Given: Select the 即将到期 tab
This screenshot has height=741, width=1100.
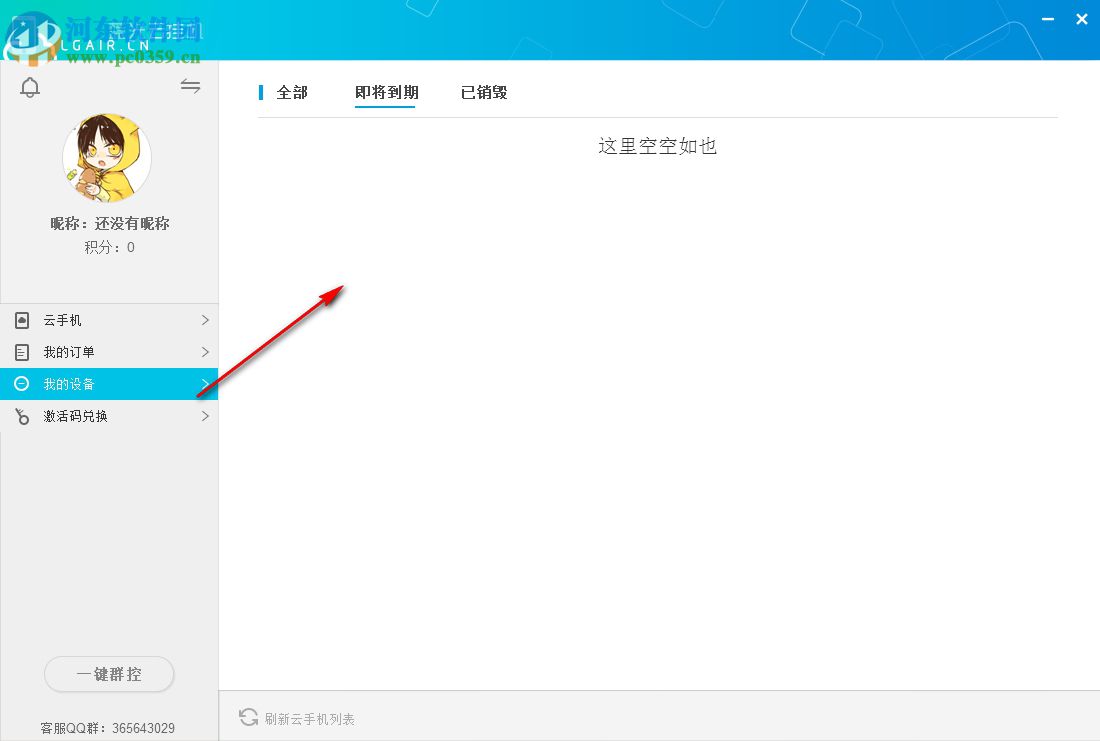Looking at the screenshot, I should point(386,92).
